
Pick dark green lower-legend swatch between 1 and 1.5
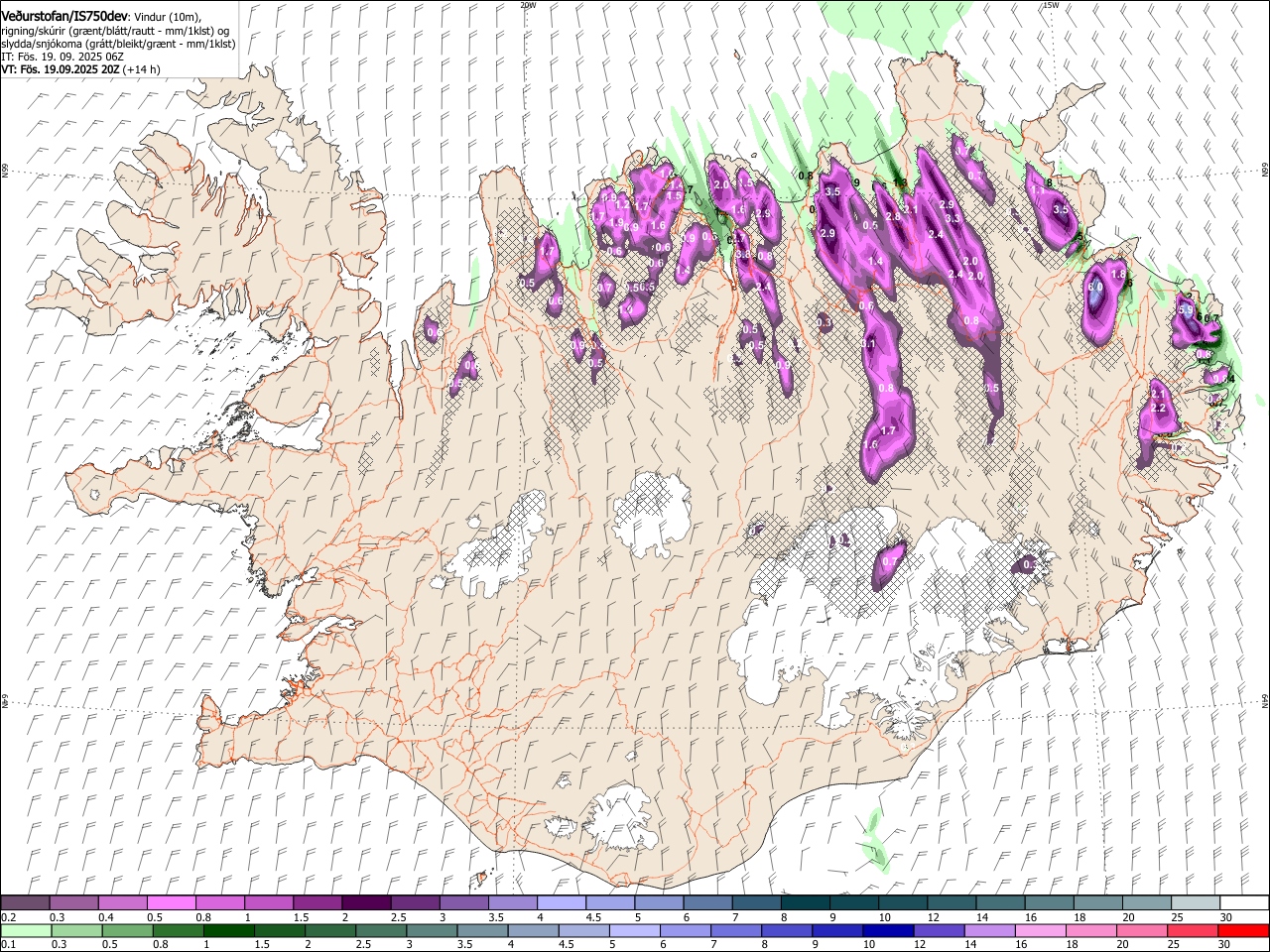coord(229,930)
